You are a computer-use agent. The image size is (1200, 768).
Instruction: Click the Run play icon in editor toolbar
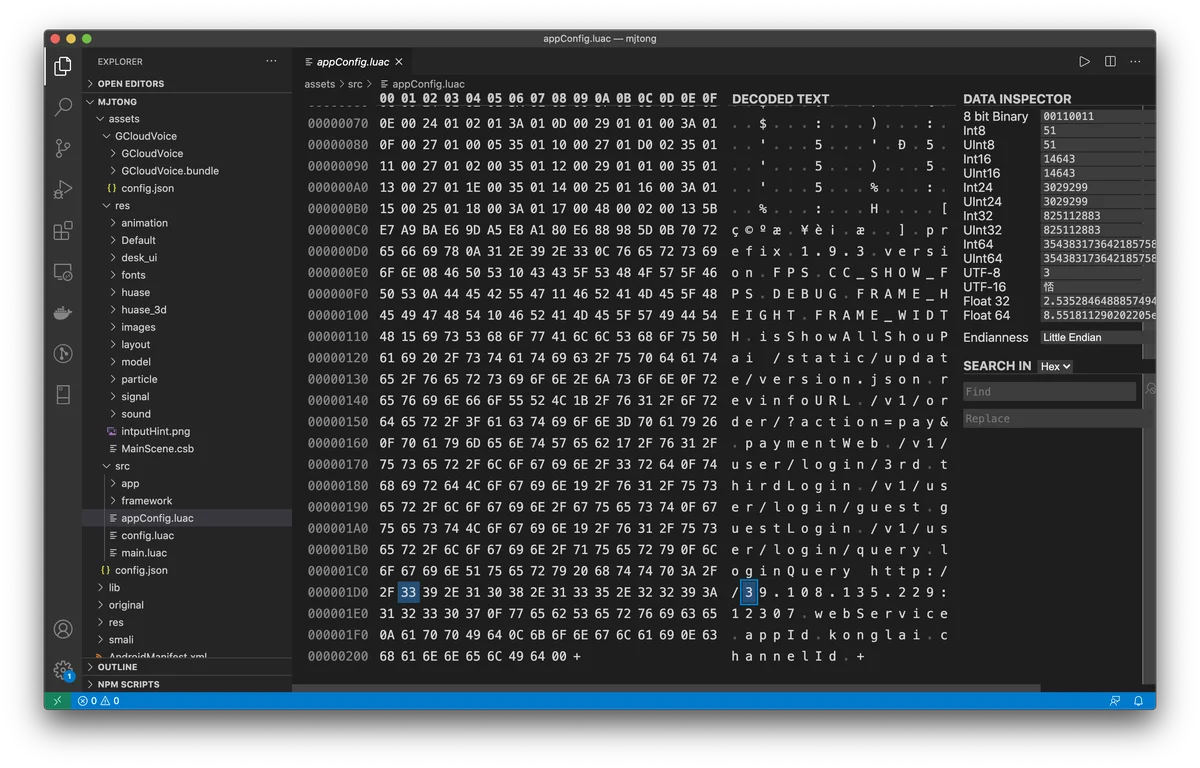click(x=1084, y=62)
